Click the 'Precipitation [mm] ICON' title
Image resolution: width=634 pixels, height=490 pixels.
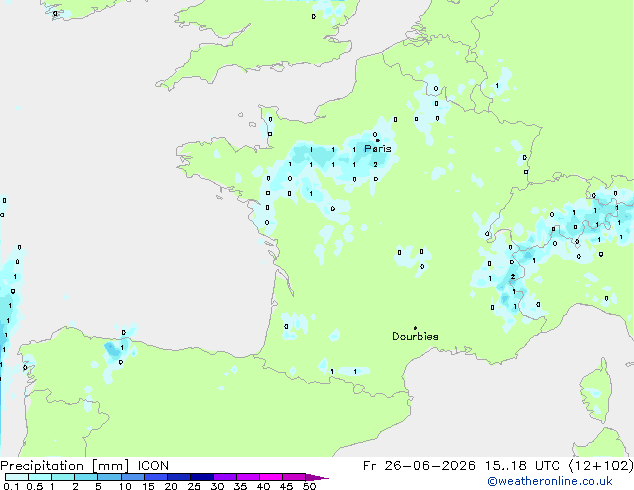(x=85, y=466)
